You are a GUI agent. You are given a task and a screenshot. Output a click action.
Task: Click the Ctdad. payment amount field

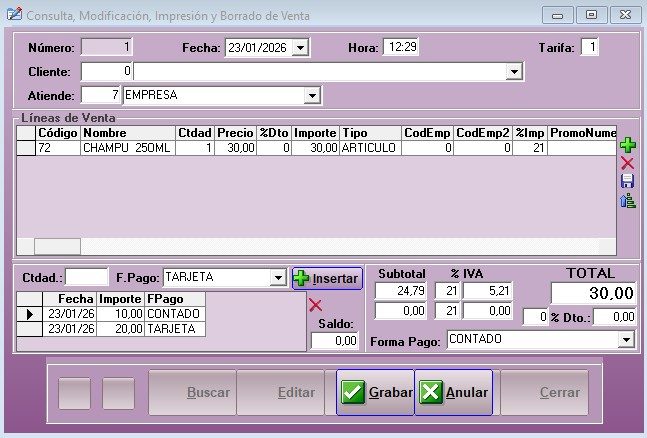click(87, 277)
